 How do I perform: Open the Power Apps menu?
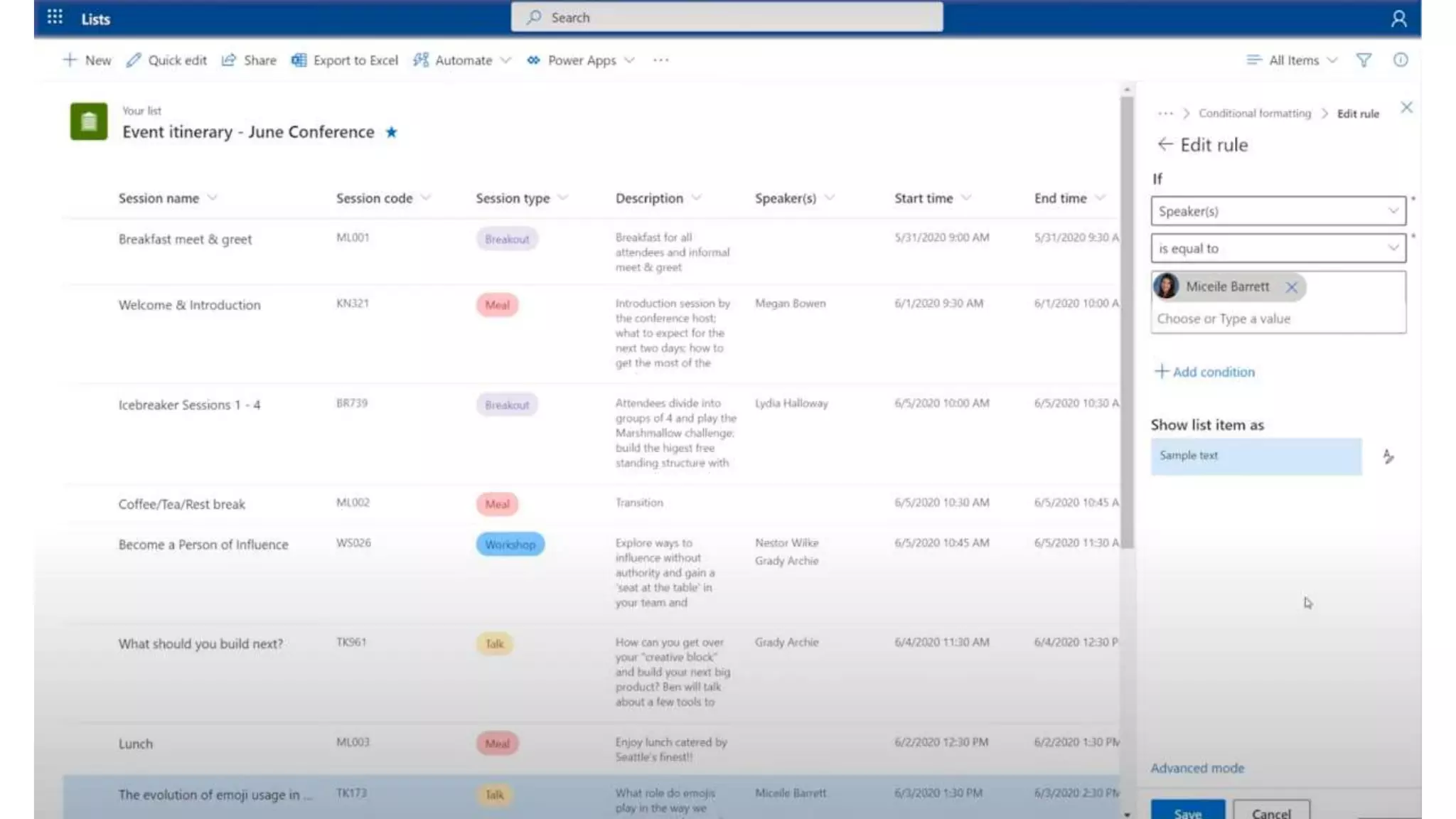(x=581, y=60)
